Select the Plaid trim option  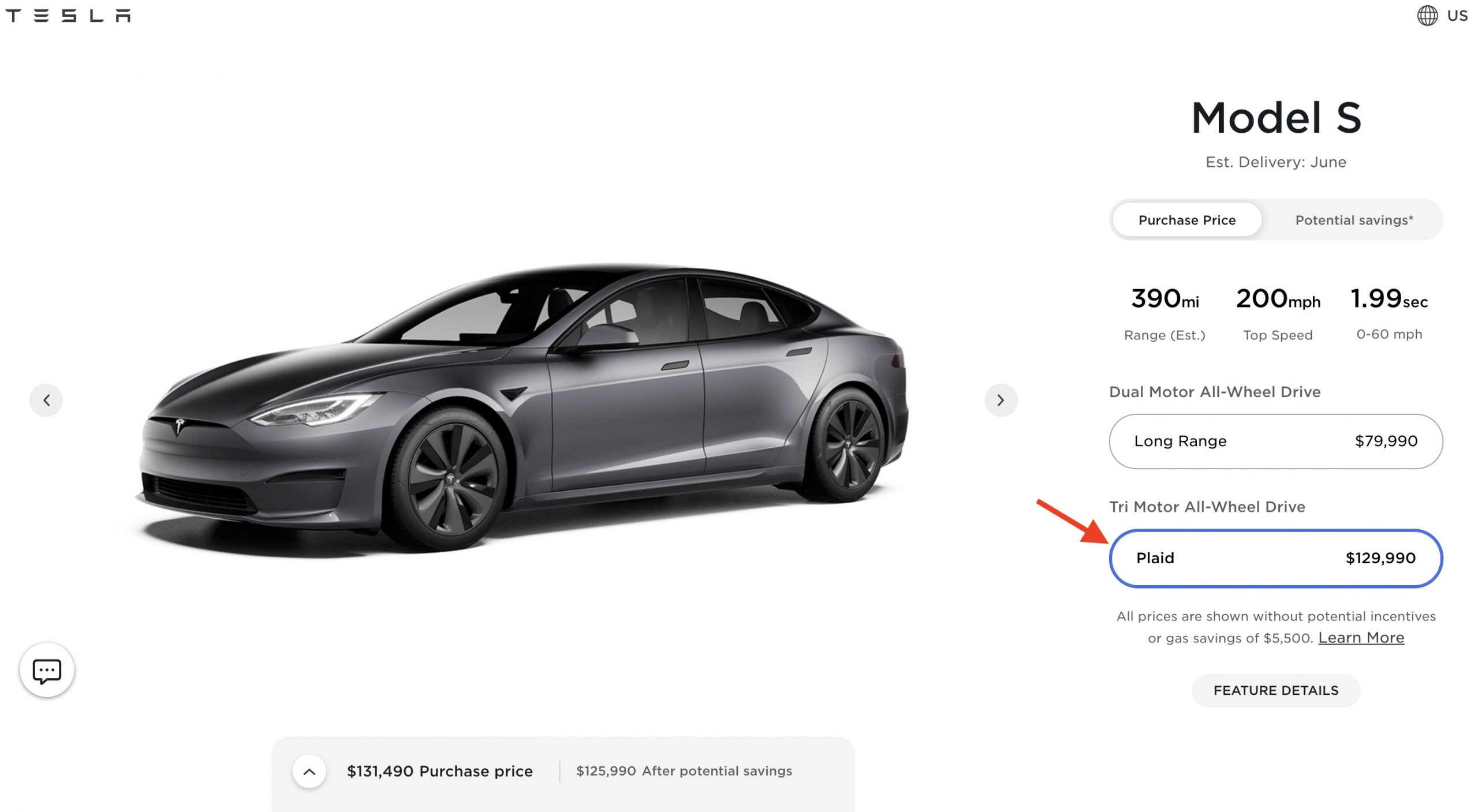tap(1275, 558)
